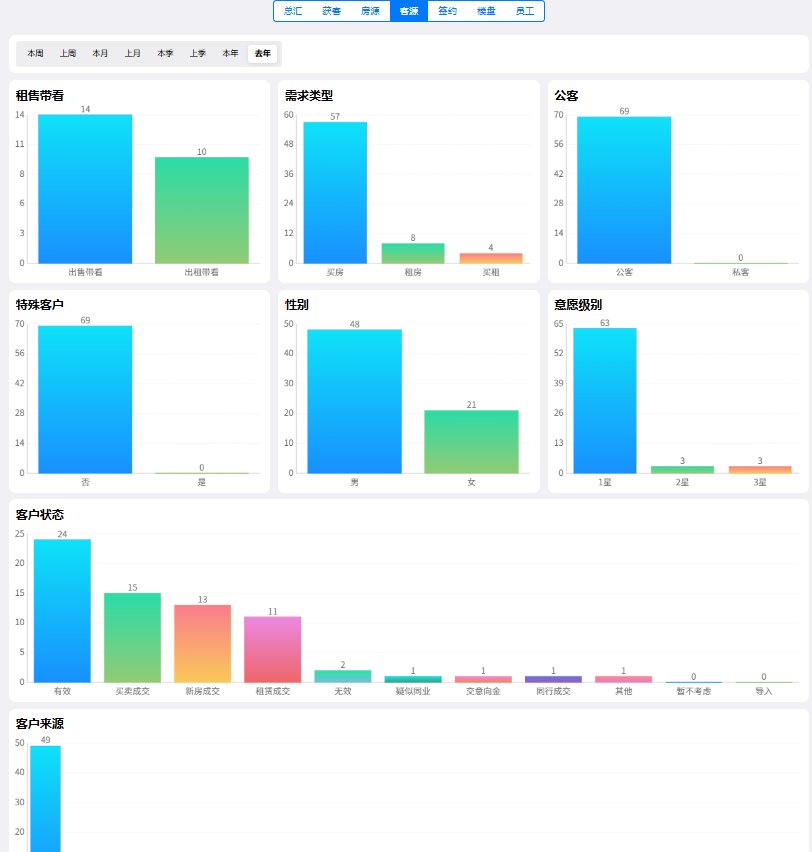This screenshot has width=812, height=852.
Task: Select the 本年 time range
Action: coord(230,53)
